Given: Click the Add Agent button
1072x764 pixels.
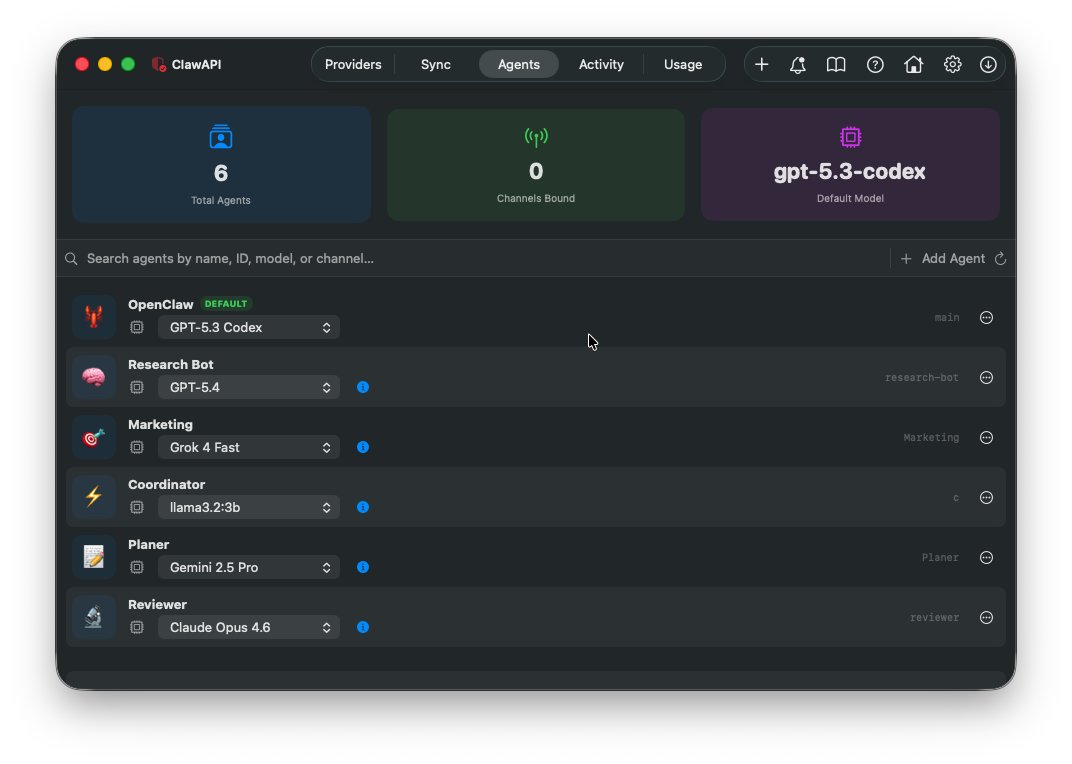Looking at the screenshot, I should pos(943,259).
